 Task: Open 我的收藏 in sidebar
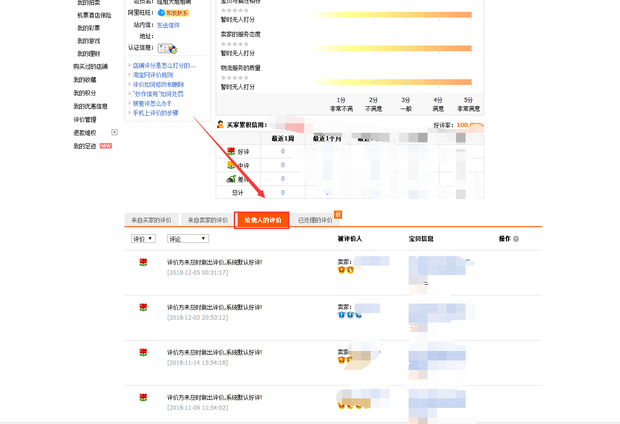(x=85, y=80)
